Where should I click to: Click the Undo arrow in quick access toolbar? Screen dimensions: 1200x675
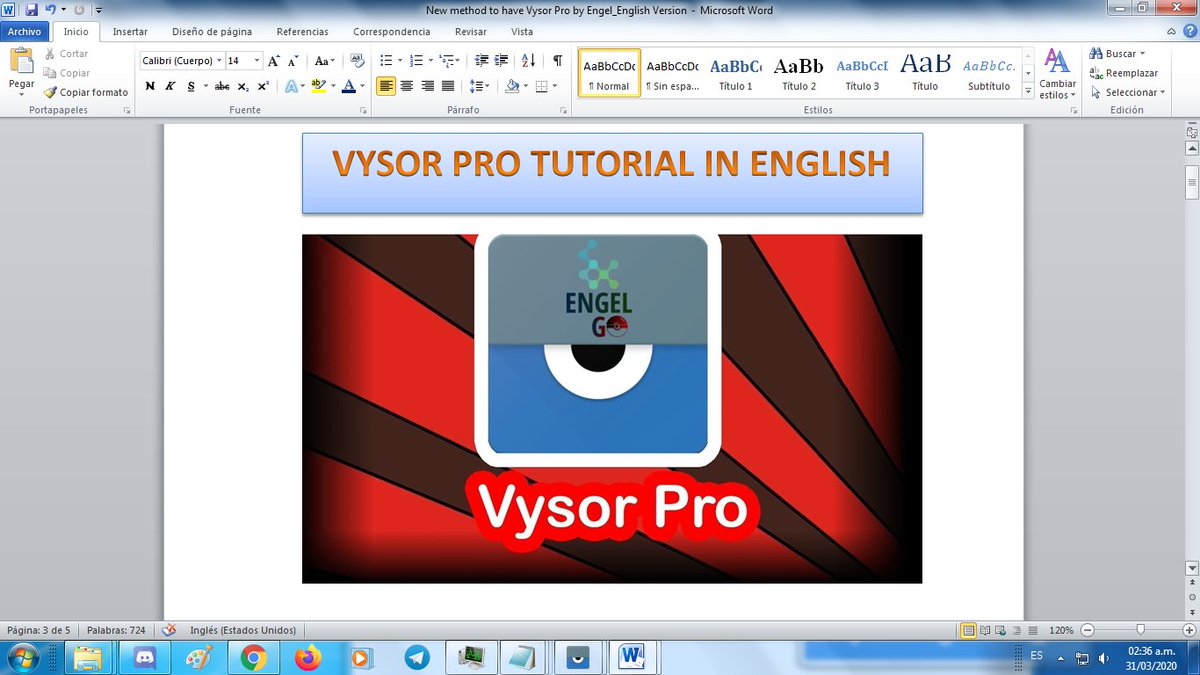50,10
